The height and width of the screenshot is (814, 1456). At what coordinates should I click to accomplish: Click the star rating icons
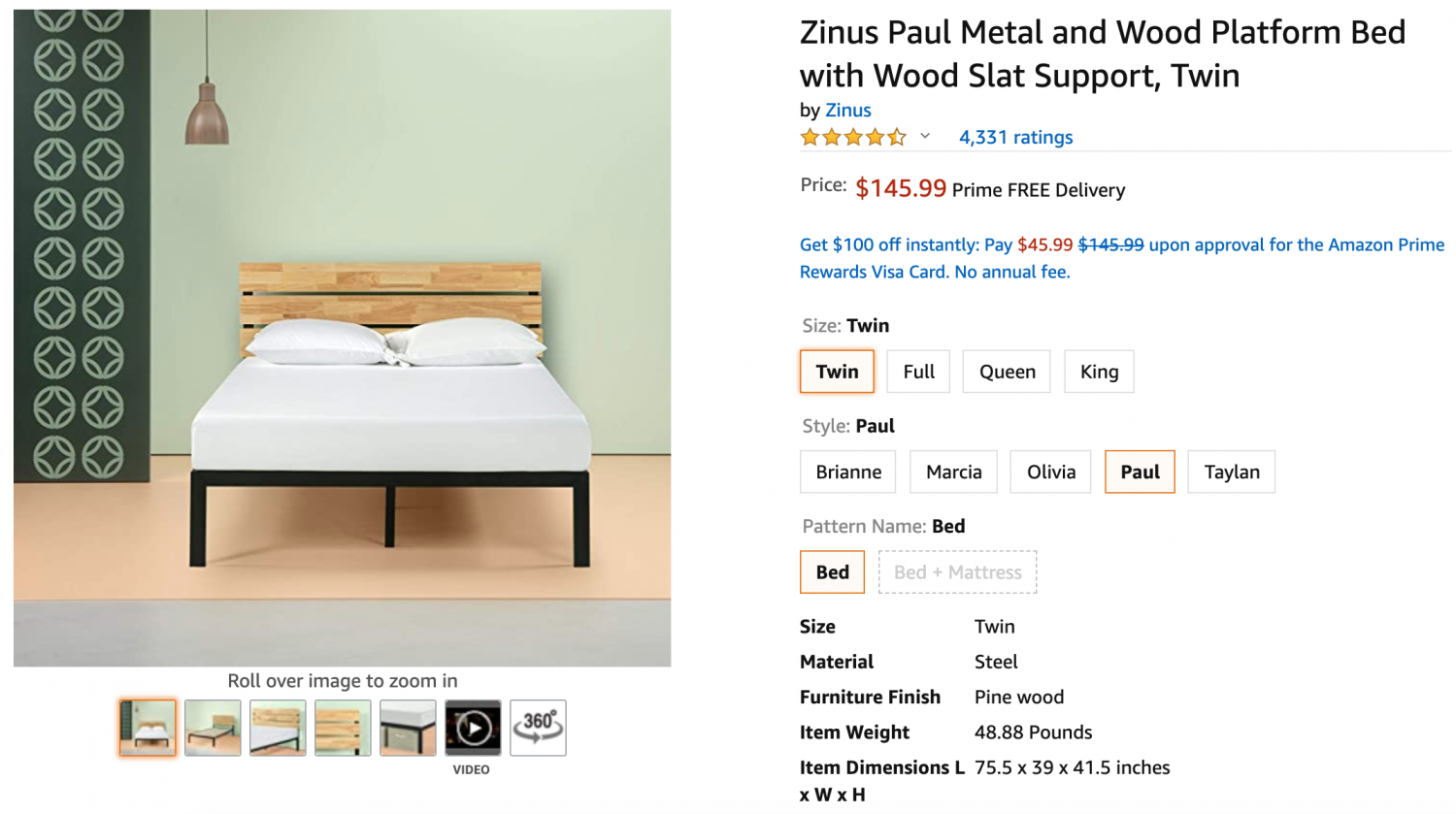click(853, 138)
